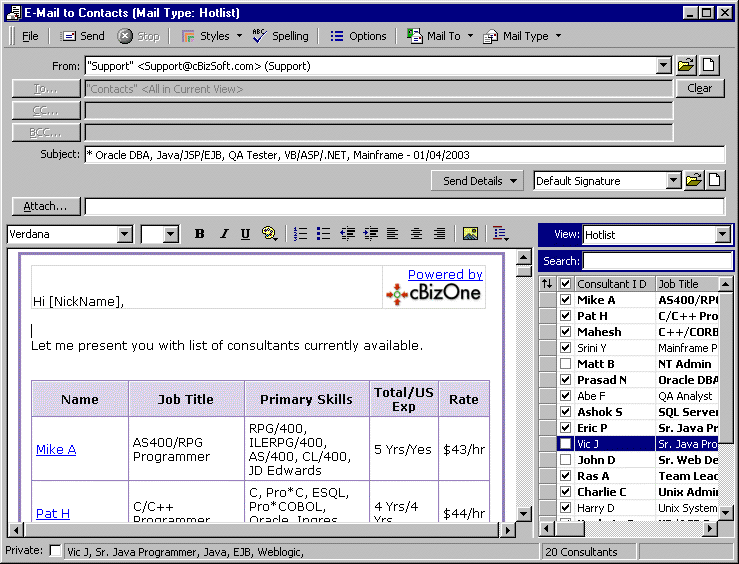Click the Job Title column header

coord(687,284)
